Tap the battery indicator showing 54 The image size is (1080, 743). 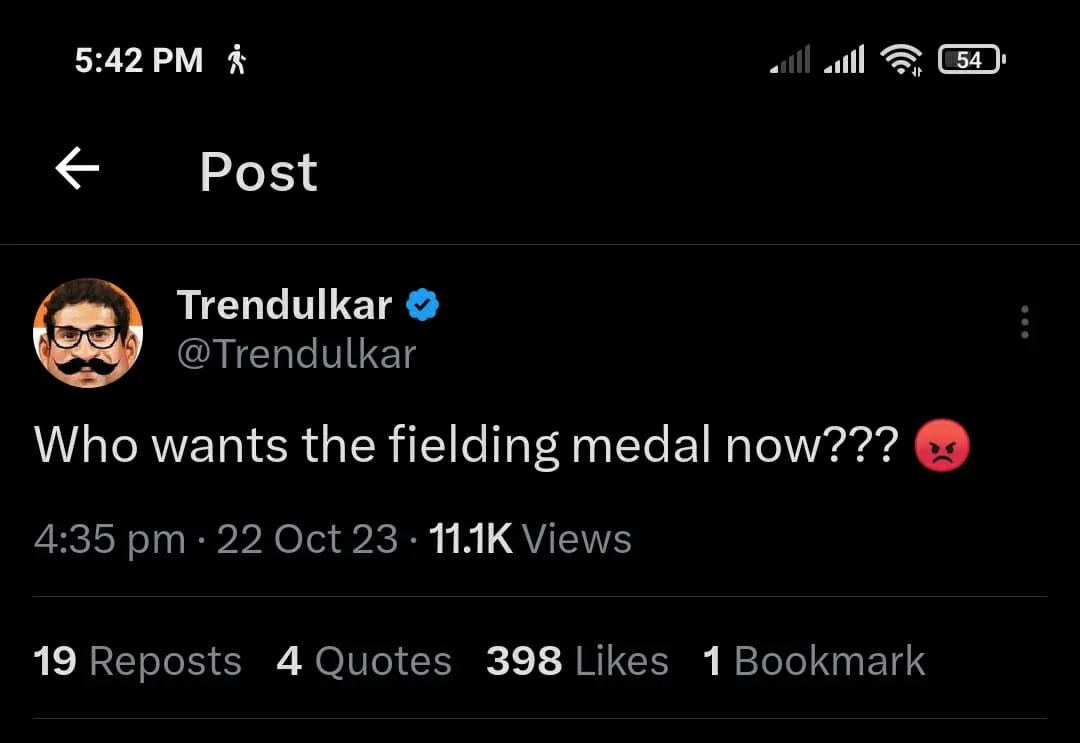[x=971, y=60]
